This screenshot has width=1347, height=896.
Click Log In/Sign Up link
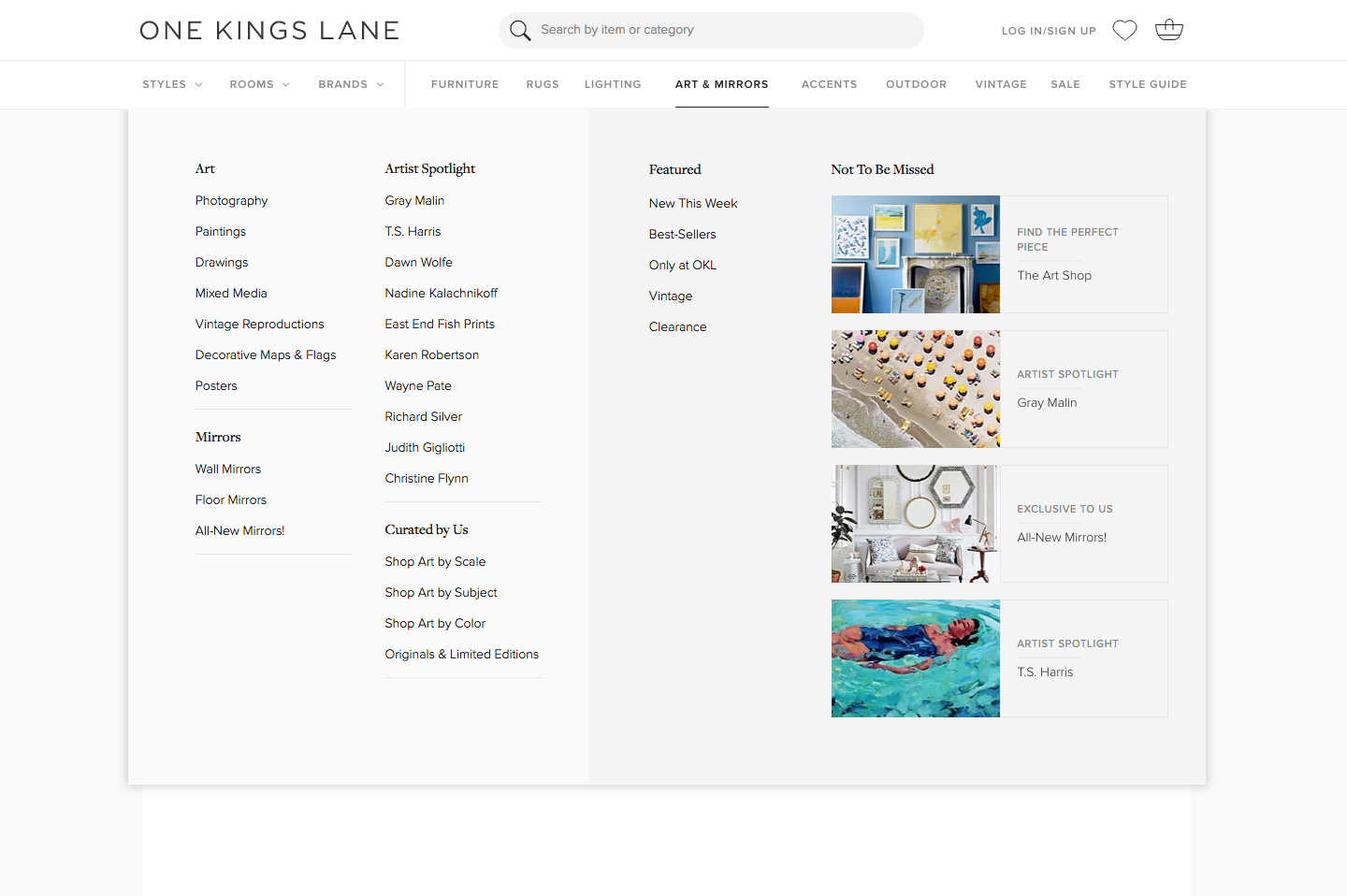tap(1049, 31)
